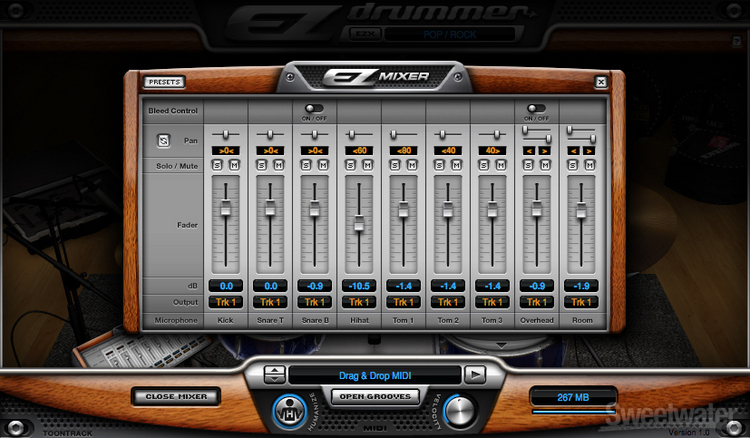Mute the Snare T channel
Screen dimensions: 750x438
(279, 165)
